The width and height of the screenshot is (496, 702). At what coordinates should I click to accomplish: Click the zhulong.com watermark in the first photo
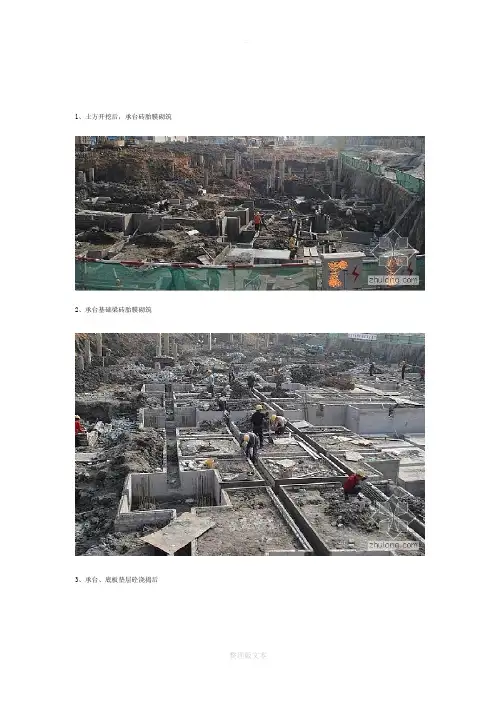393,280
